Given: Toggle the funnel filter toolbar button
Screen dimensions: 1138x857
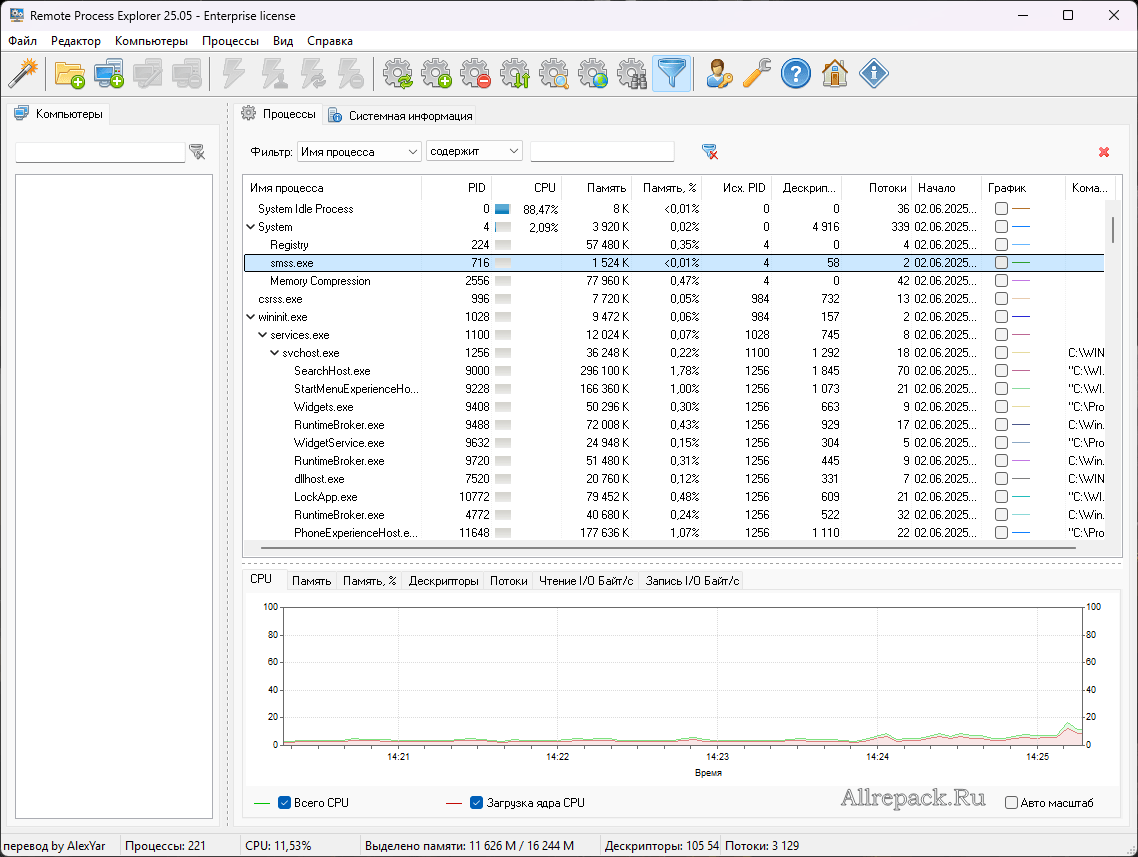Looking at the screenshot, I should pyautogui.click(x=671, y=73).
